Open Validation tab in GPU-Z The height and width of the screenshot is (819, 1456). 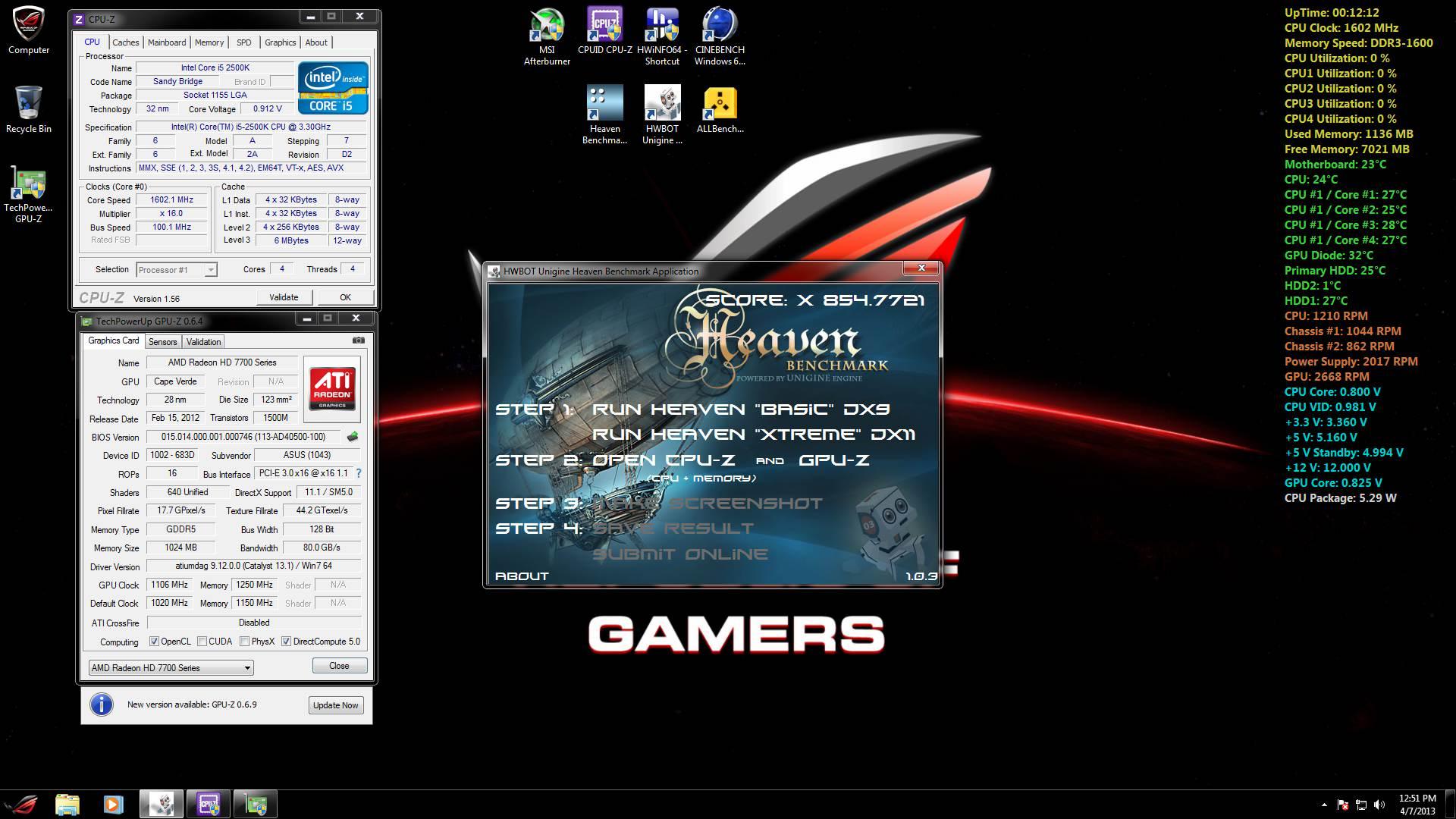click(204, 342)
